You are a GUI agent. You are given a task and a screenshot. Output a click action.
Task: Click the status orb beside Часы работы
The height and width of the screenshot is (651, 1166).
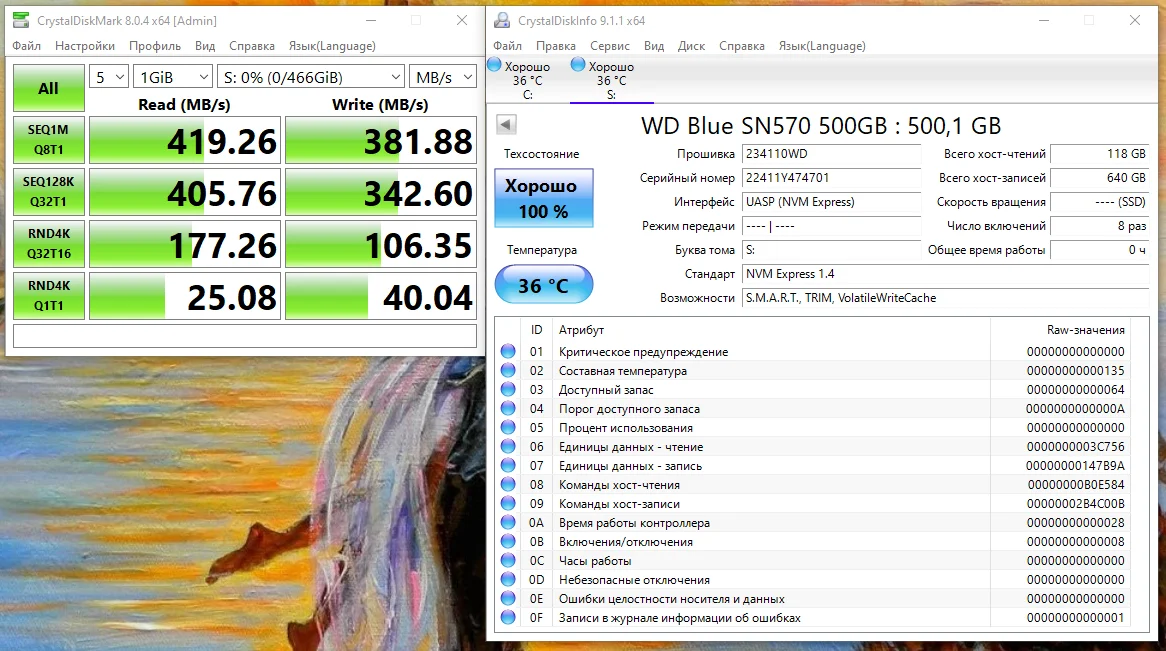click(508, 561)
